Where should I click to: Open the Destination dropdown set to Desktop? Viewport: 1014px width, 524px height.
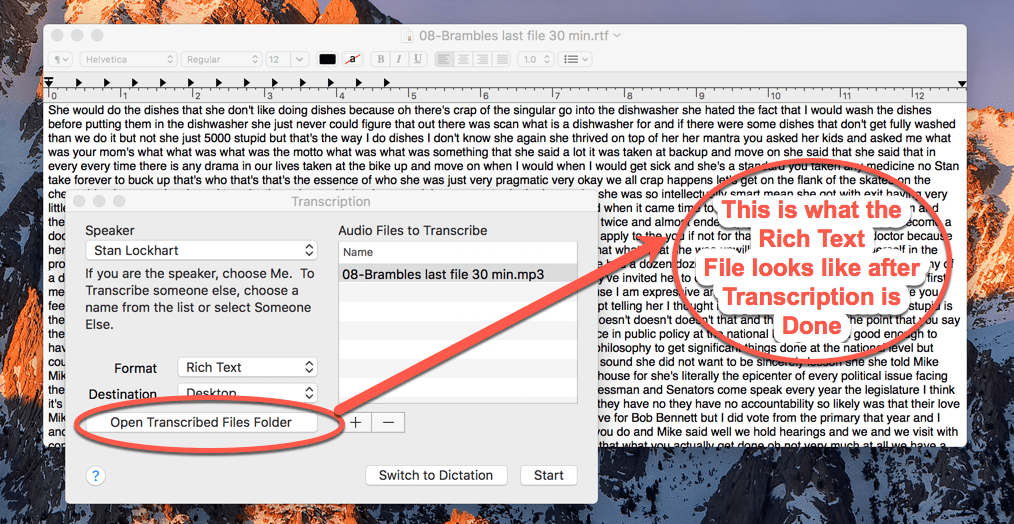pos(248,393)
